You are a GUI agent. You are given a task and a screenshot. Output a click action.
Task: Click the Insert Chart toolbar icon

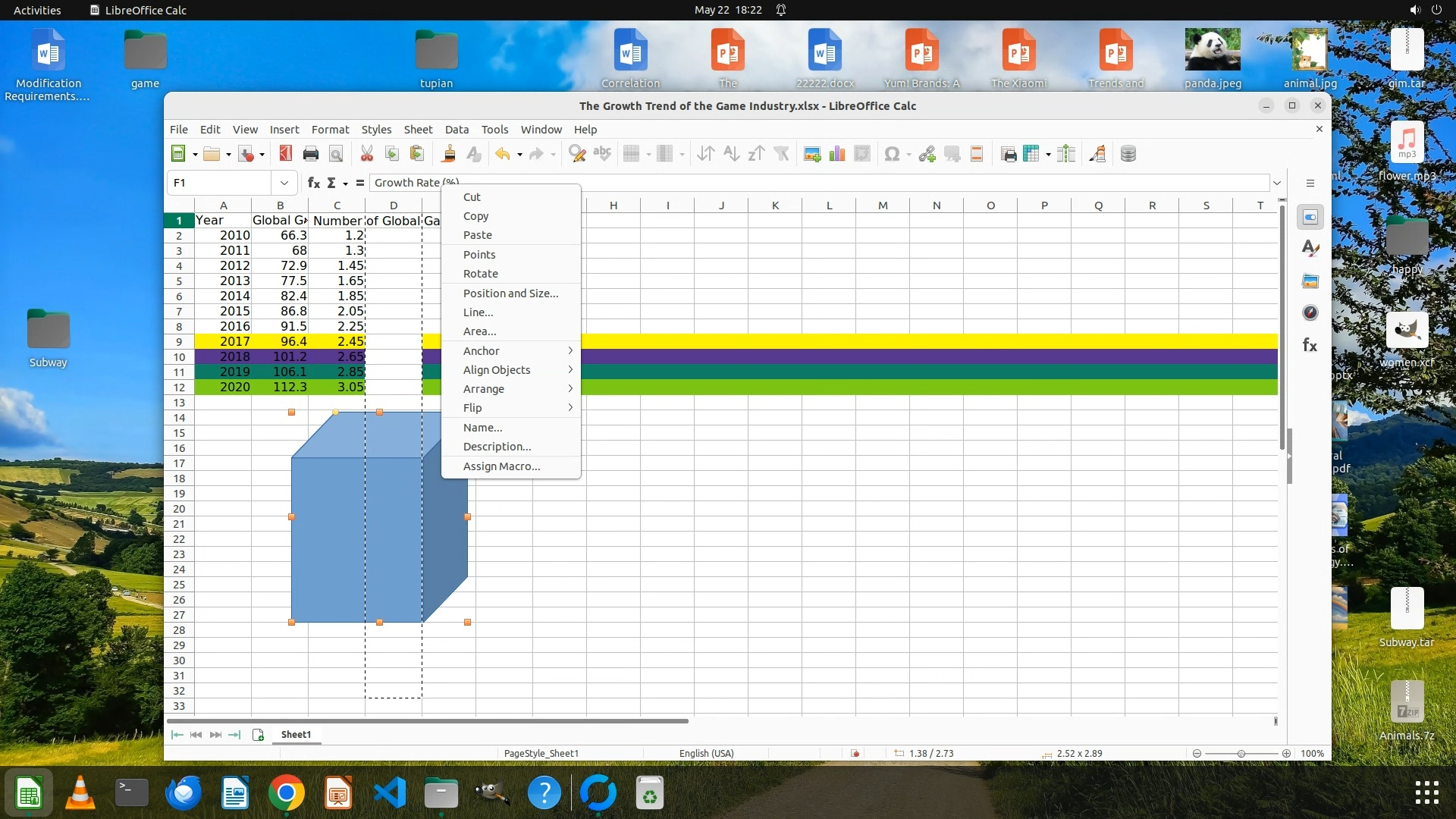pos(837,155)
